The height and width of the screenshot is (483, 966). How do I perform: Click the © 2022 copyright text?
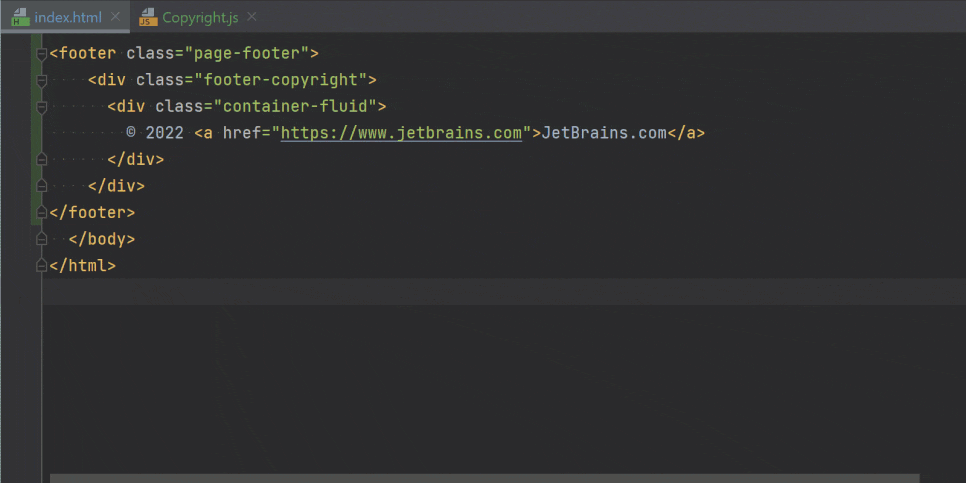(x=155, y=133)
